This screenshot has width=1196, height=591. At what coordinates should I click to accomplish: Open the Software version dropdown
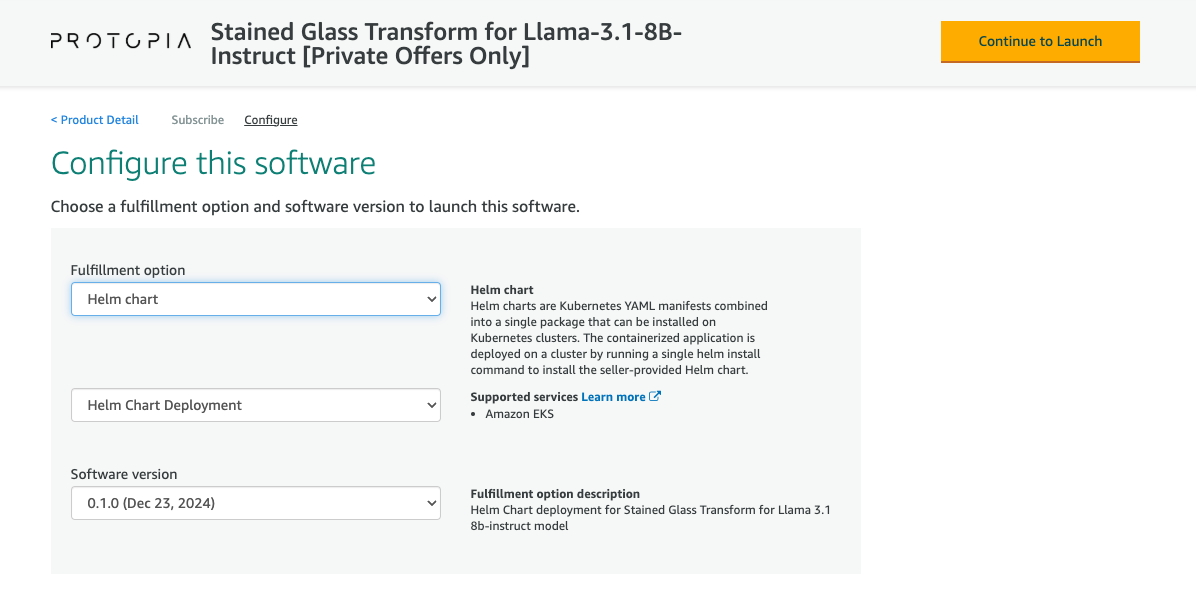(255, 503)
